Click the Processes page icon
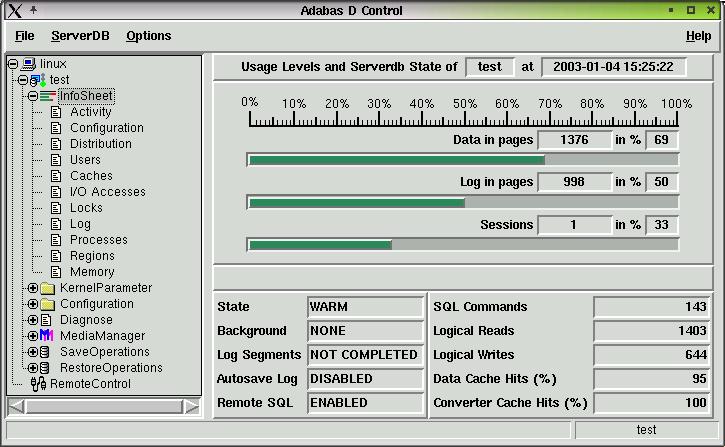Viewport: 725px width, 447px height. (56, 240)
